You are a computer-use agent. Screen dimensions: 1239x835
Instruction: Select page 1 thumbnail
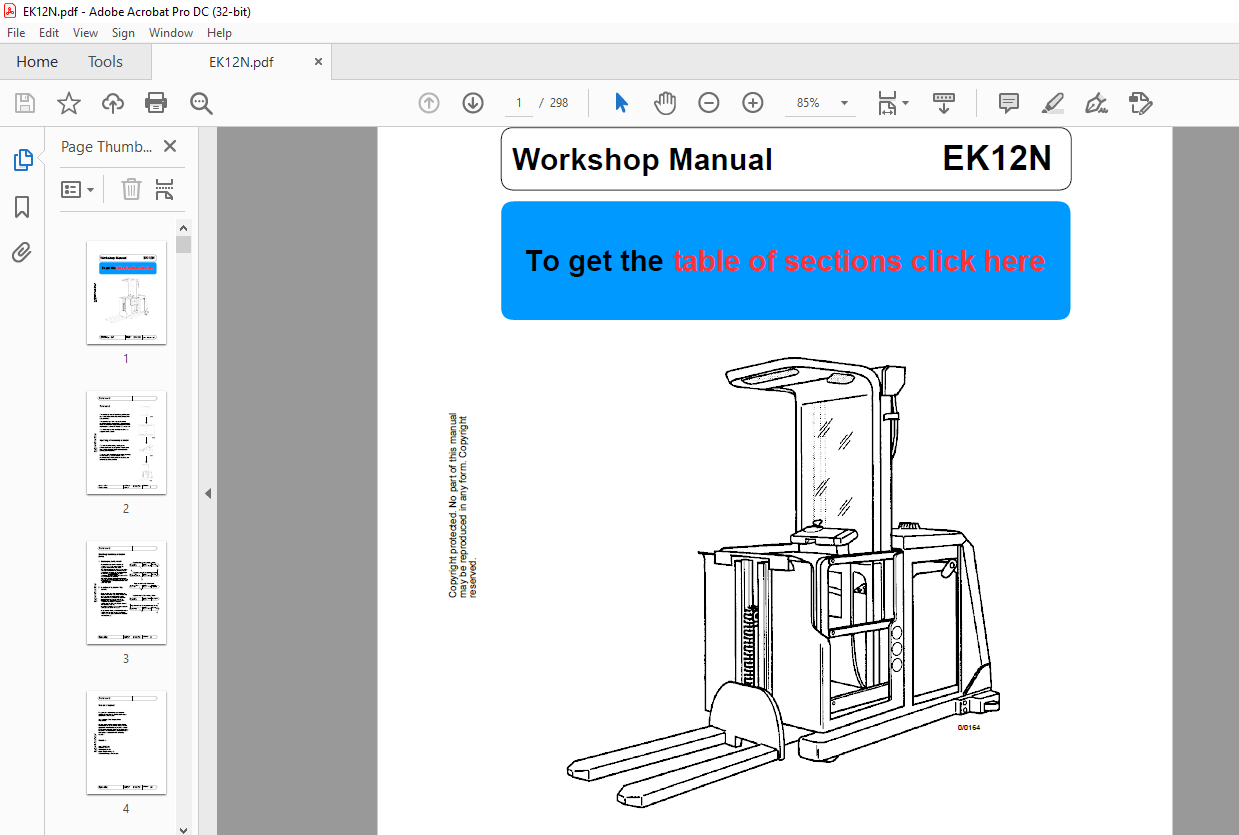click(126, 292)
